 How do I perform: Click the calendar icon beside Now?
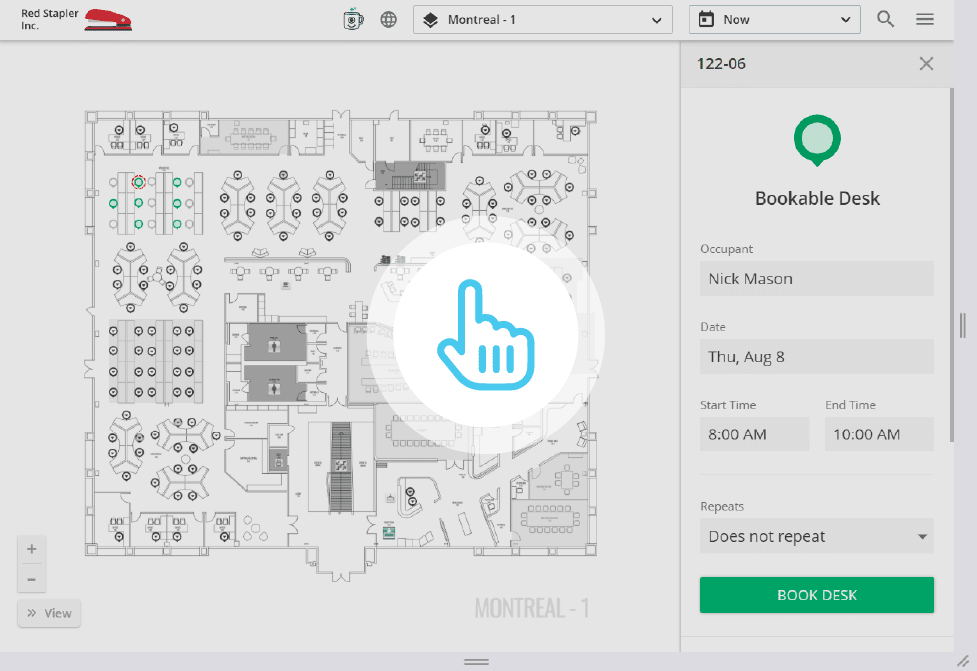pos(707,18)
